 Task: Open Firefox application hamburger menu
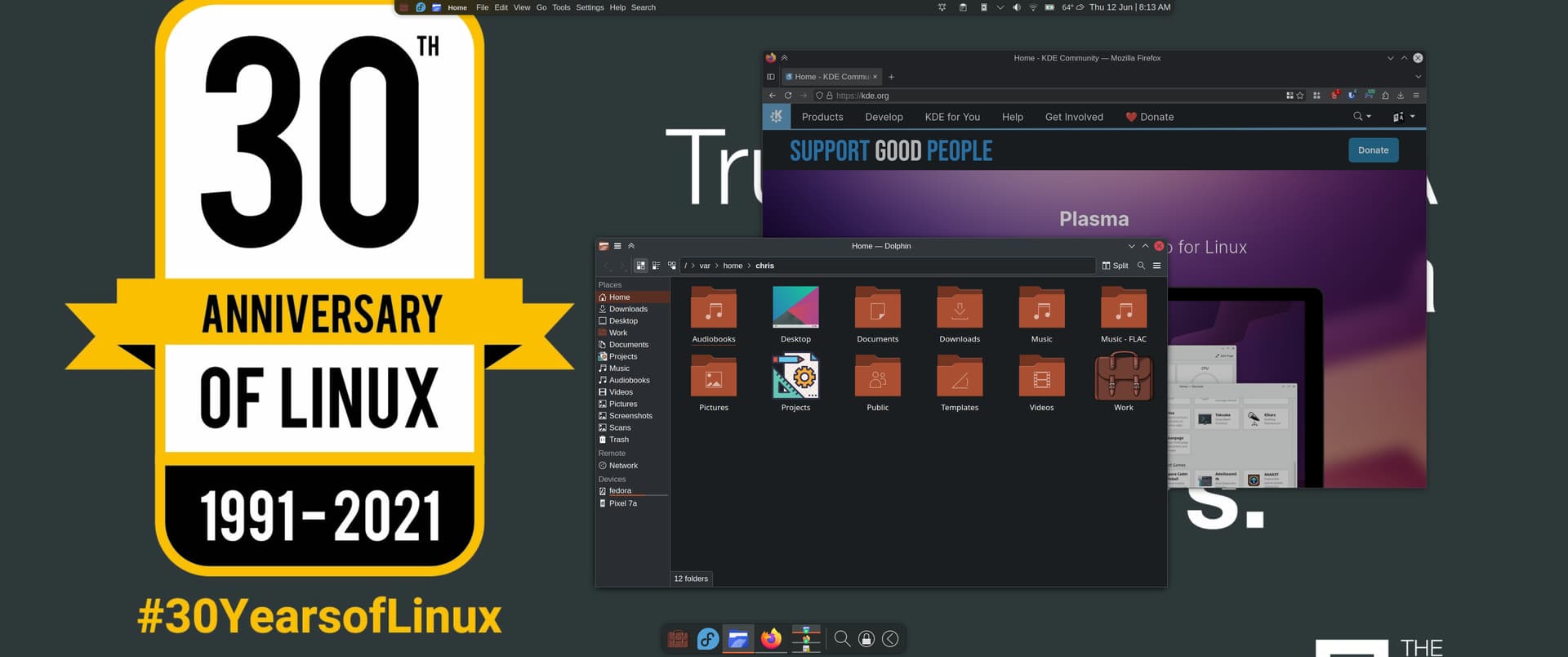(1416, 96)
